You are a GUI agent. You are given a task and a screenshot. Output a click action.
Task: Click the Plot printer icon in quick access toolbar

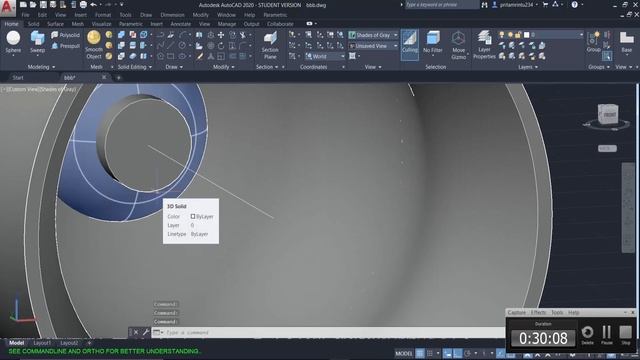83,4
